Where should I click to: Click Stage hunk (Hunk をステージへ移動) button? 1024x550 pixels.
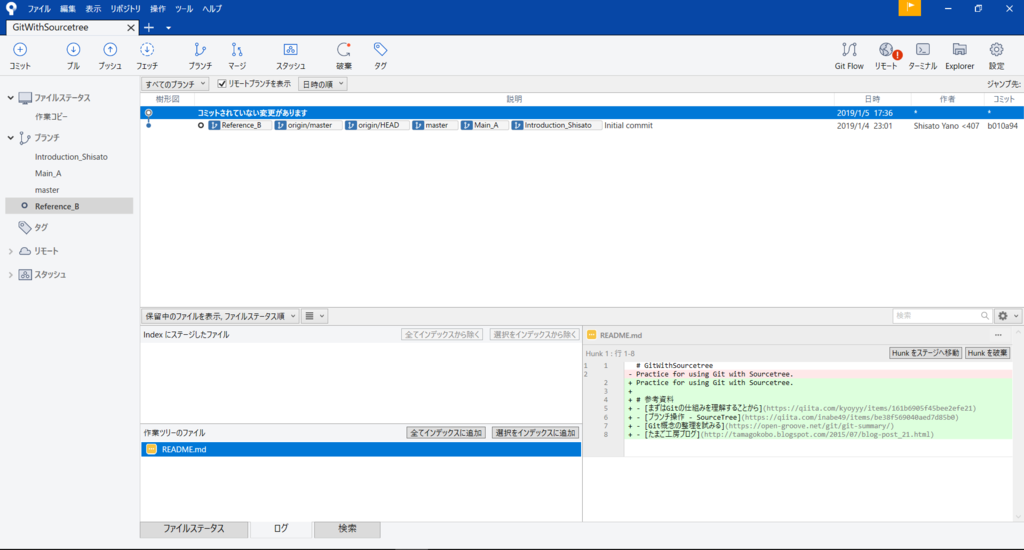coord(925,353)
